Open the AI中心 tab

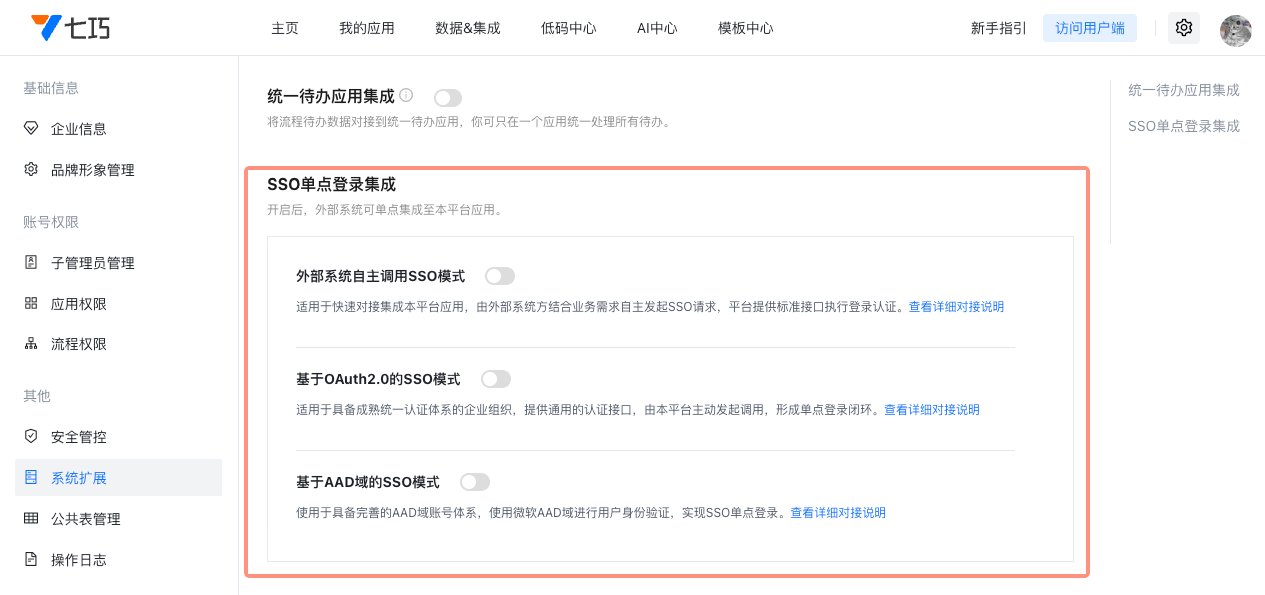point(657,28)
